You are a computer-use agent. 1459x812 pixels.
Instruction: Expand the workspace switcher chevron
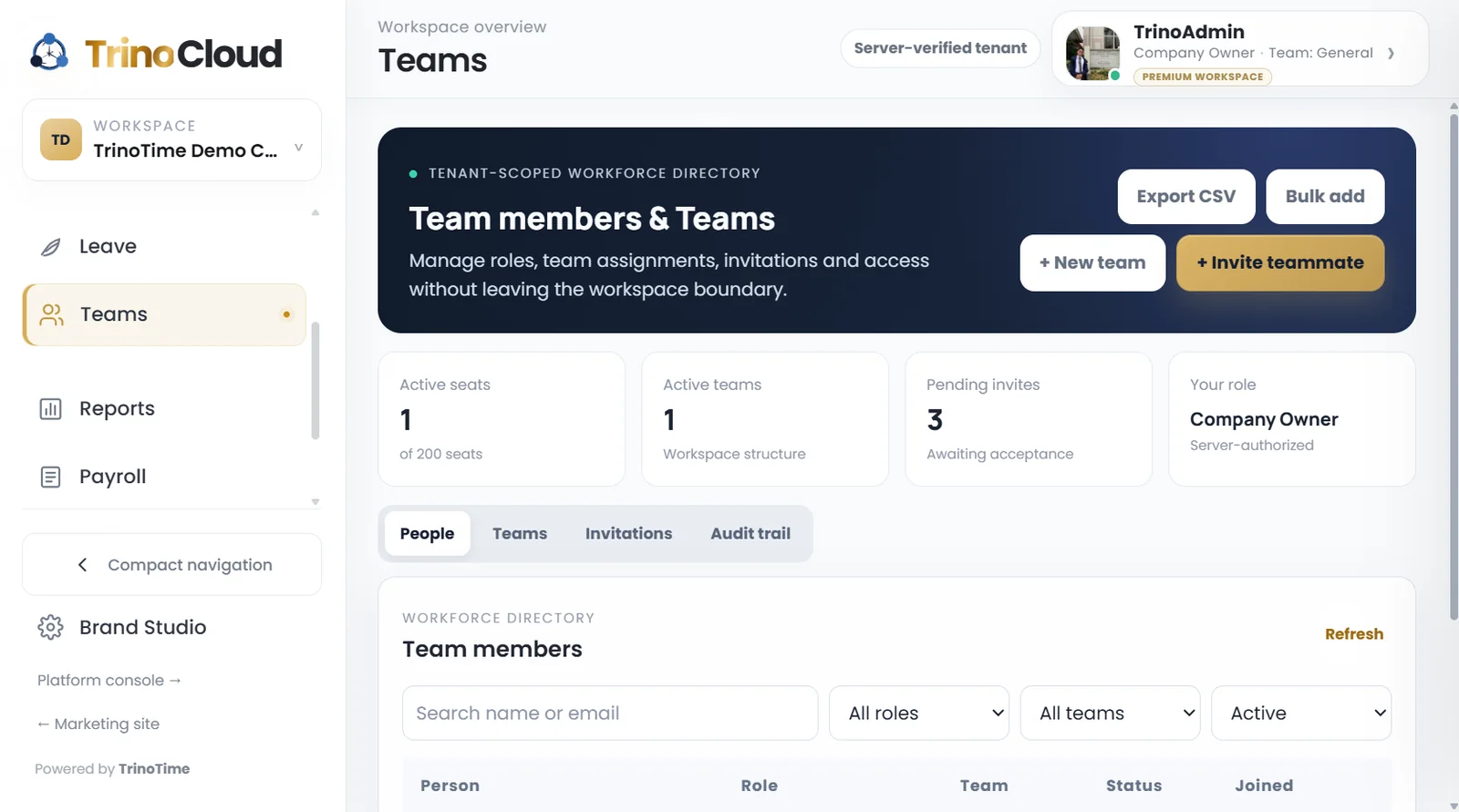298,147
